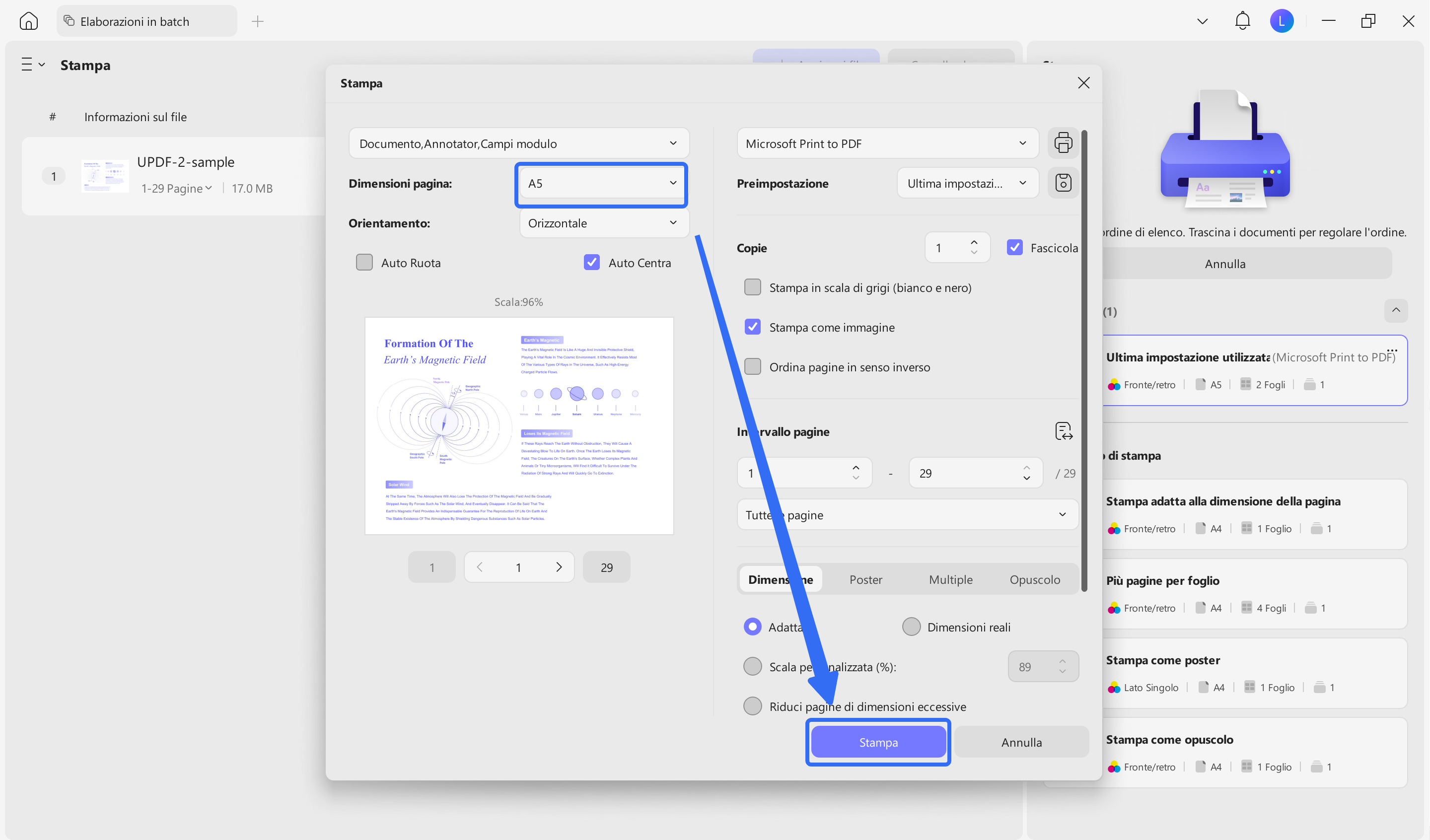This screenshot has width=1430, height=840.
Task: Select Stampa adatta alla dimensione della pagina
Action: (x=1254, y=514)
